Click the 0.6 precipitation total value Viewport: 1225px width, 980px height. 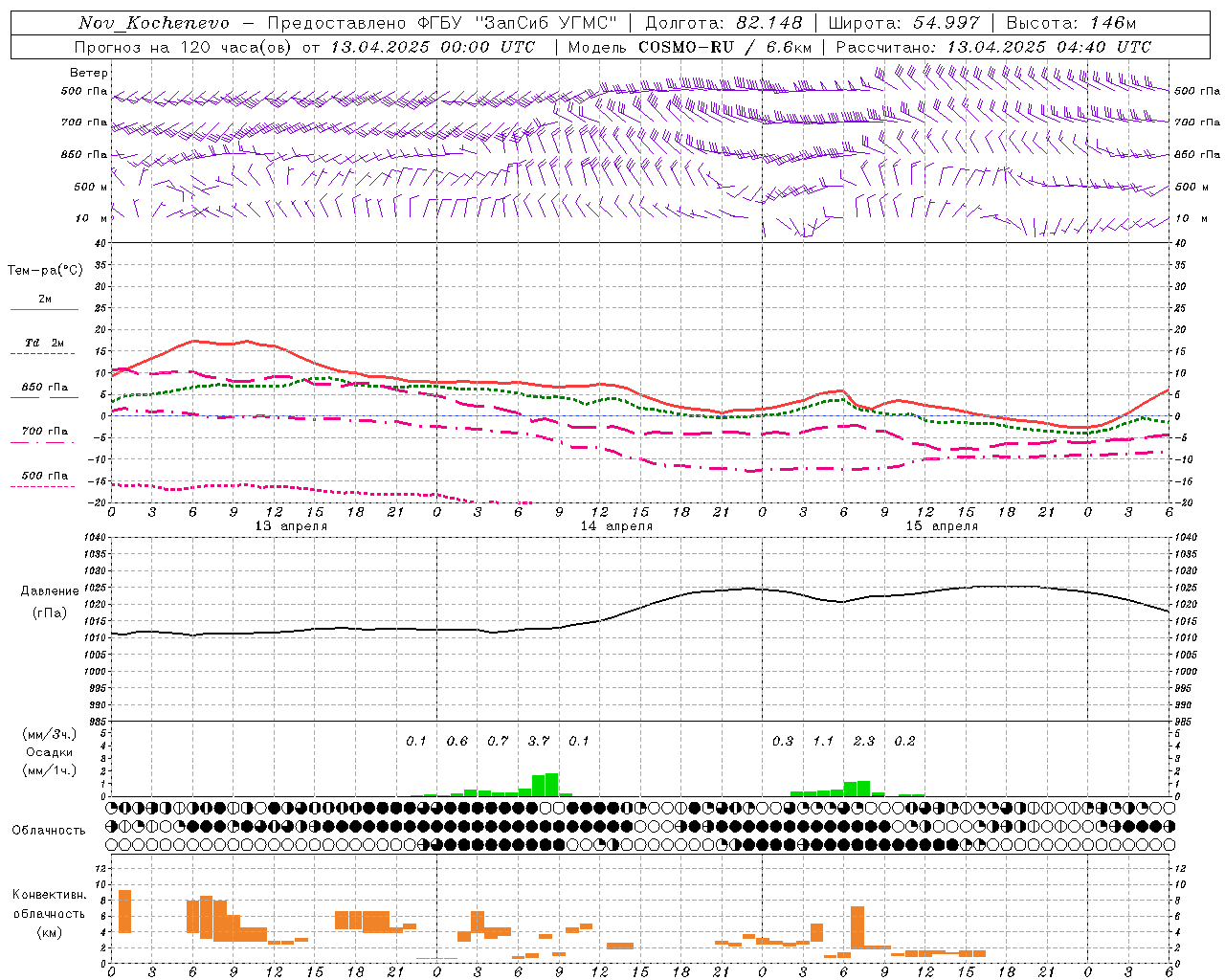pyautogui.click(x=457, y=741)
